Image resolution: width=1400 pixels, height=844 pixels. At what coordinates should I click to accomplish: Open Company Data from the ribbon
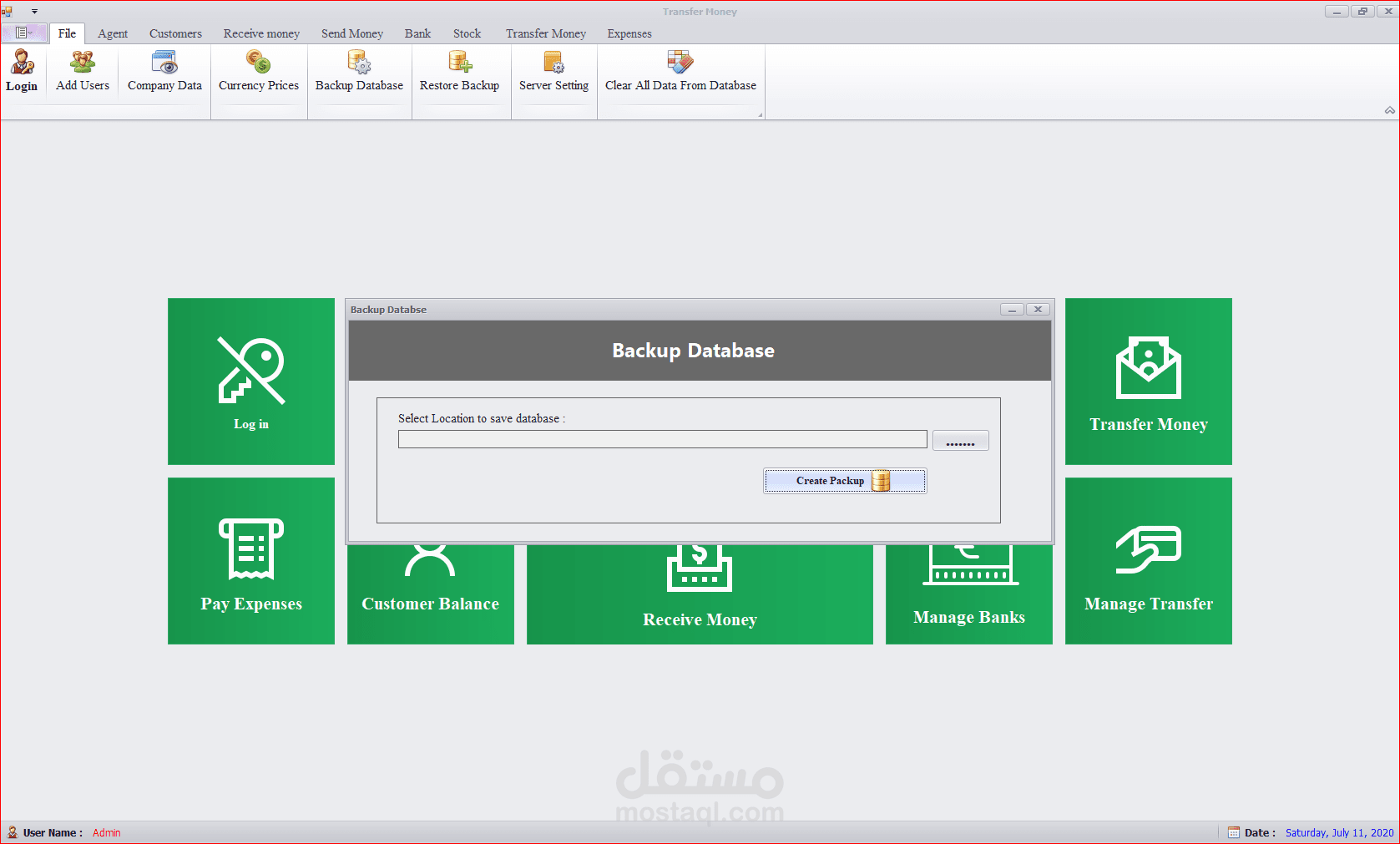click(164, 71)
